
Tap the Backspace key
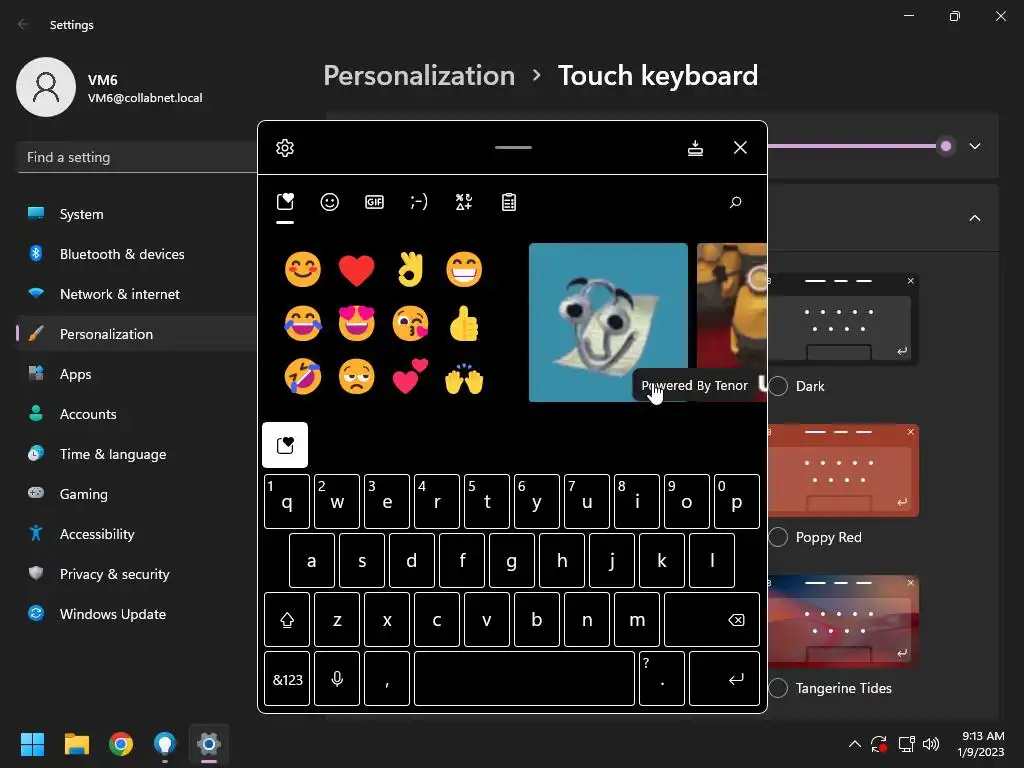(x=712, y=620)
